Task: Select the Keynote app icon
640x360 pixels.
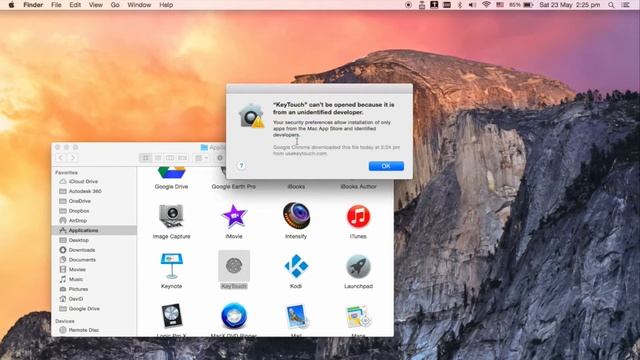Action: click(171, 266)
